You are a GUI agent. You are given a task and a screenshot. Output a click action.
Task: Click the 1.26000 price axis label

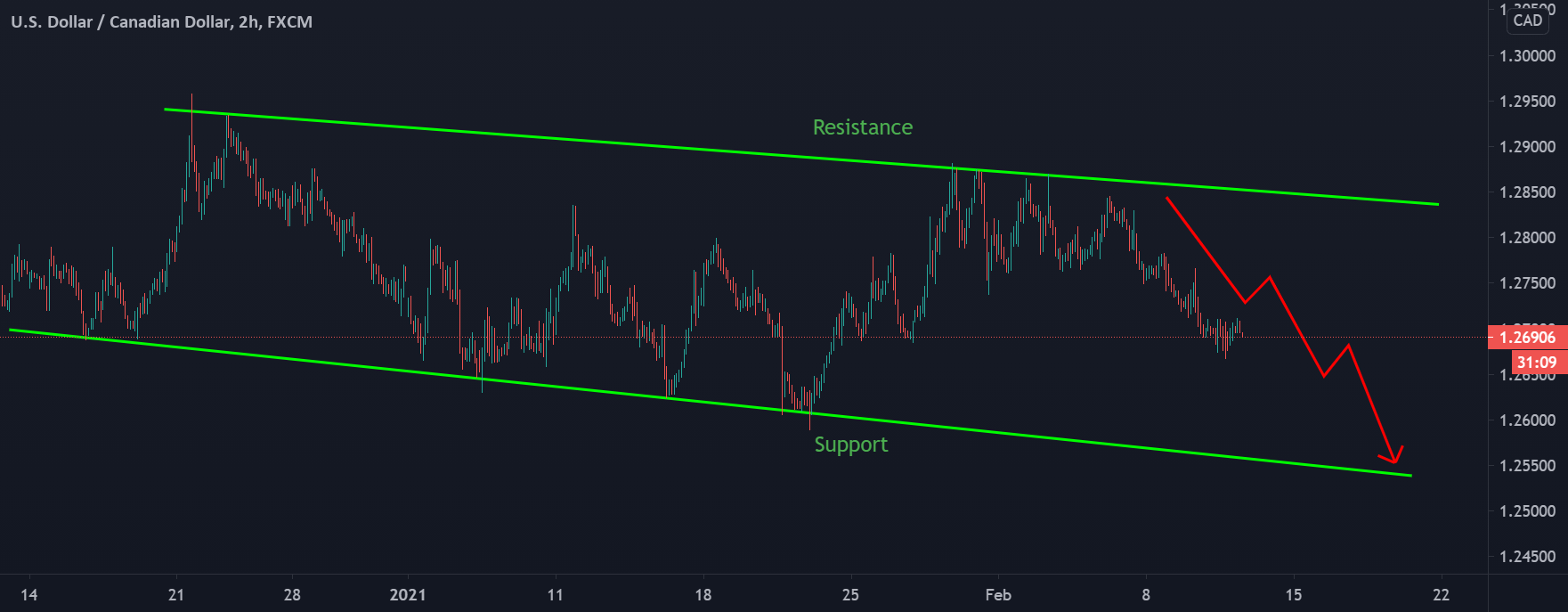coord(1527,420)
